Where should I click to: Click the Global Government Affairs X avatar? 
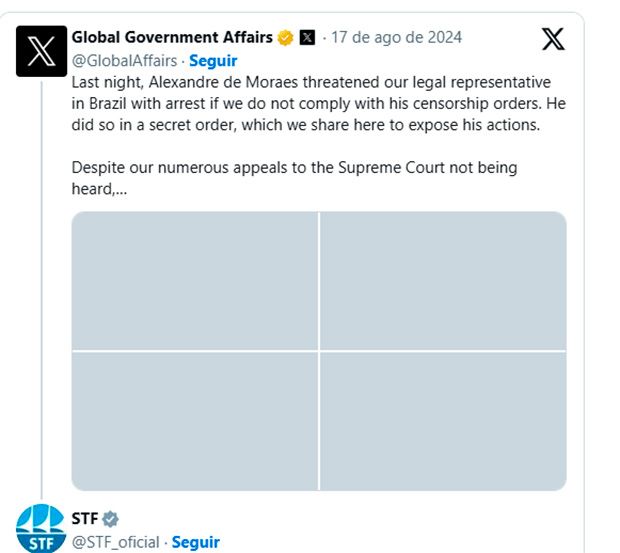click(x=41, y=51)
